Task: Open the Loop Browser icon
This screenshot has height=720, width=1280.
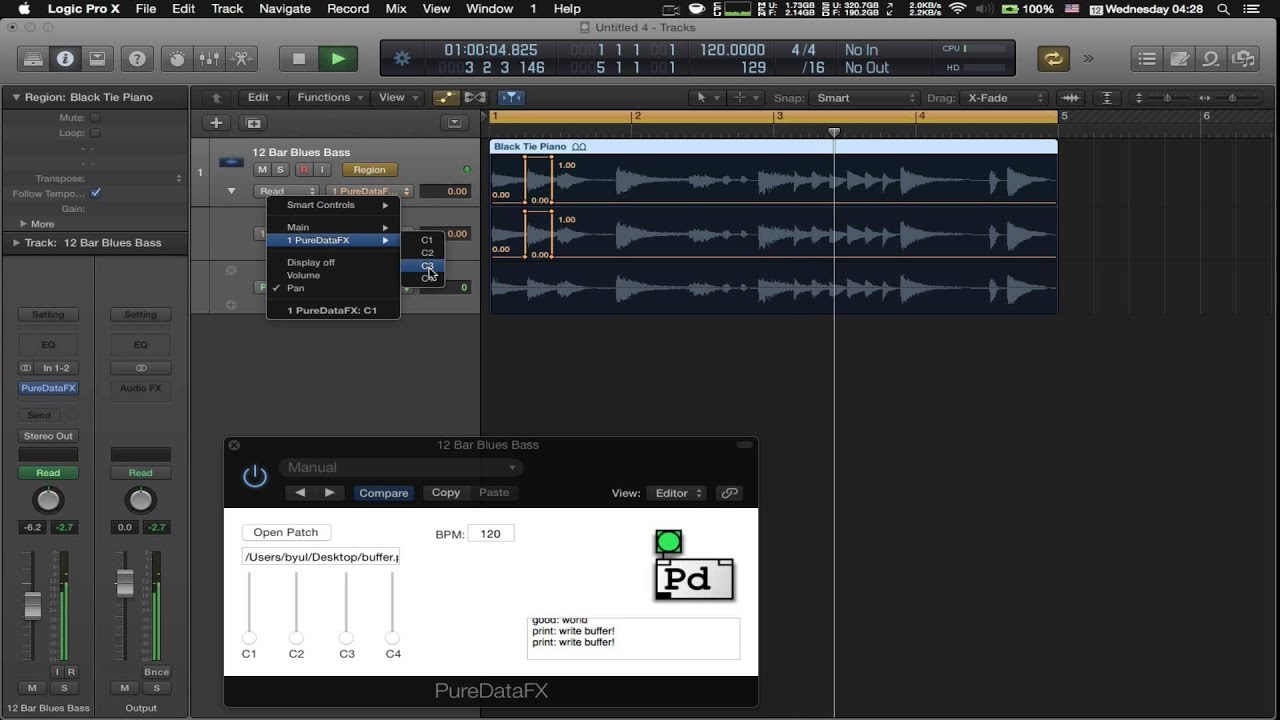Action: click(x=1211, y=58)
